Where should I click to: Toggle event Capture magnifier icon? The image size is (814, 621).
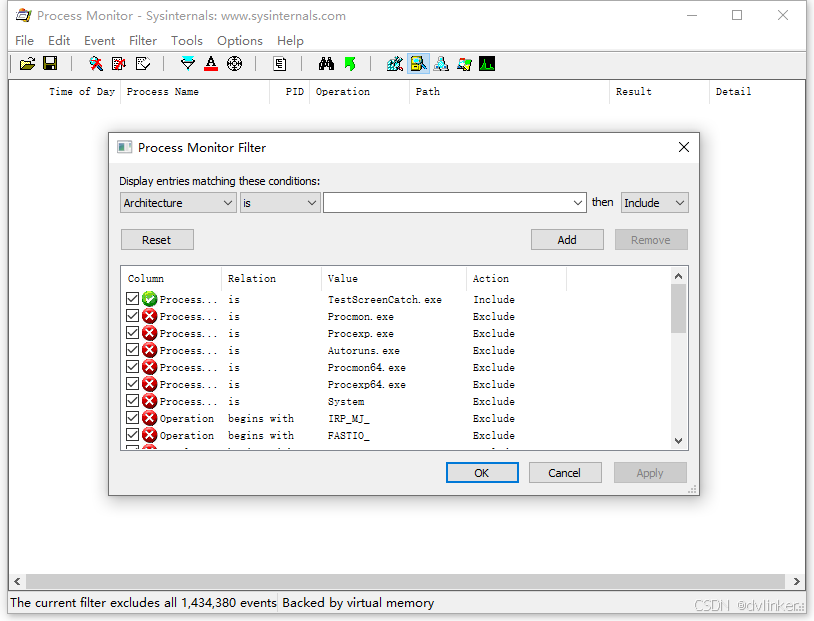[x=96, y=64]
